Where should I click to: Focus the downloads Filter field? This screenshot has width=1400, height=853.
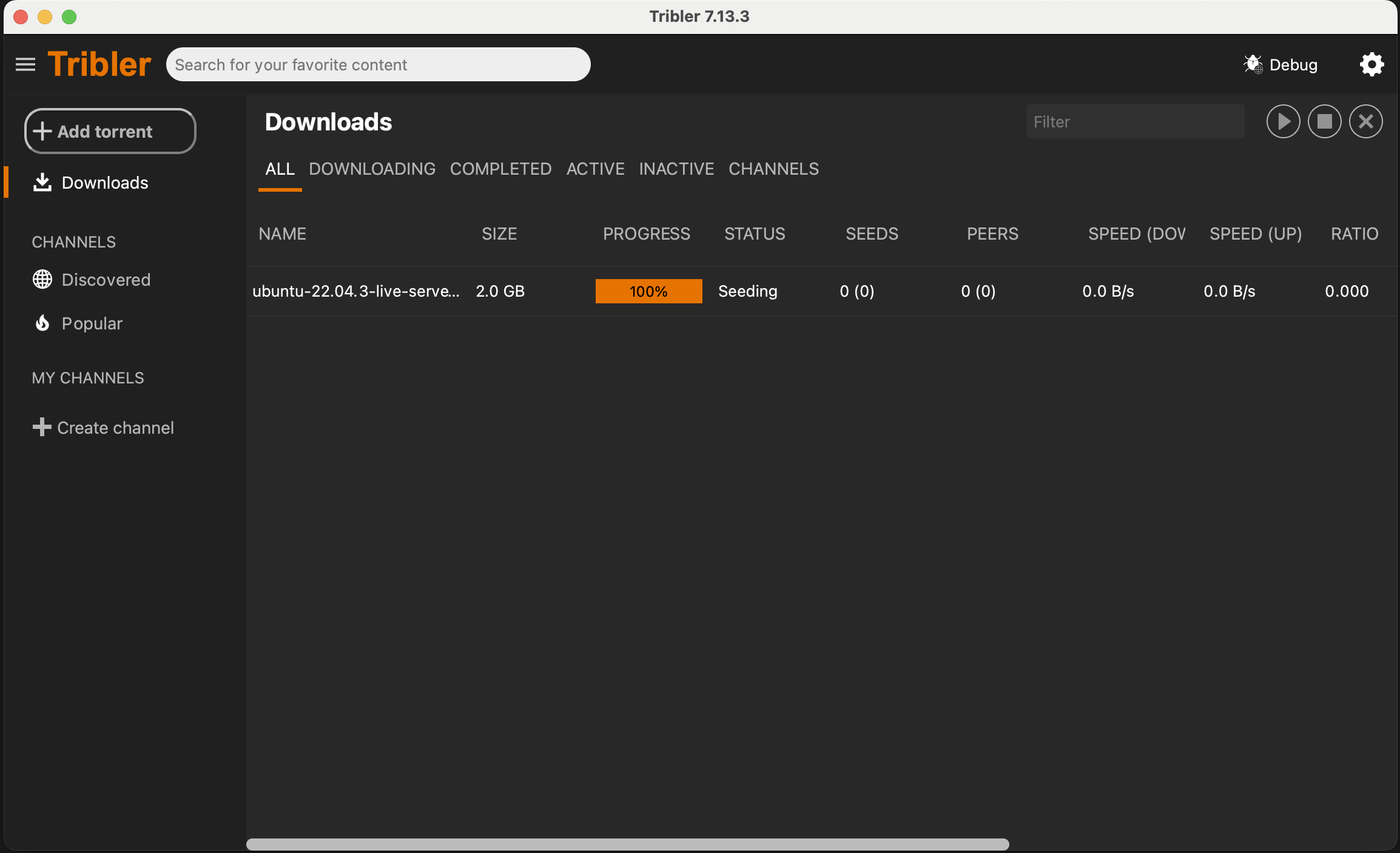coord(1135,121)
